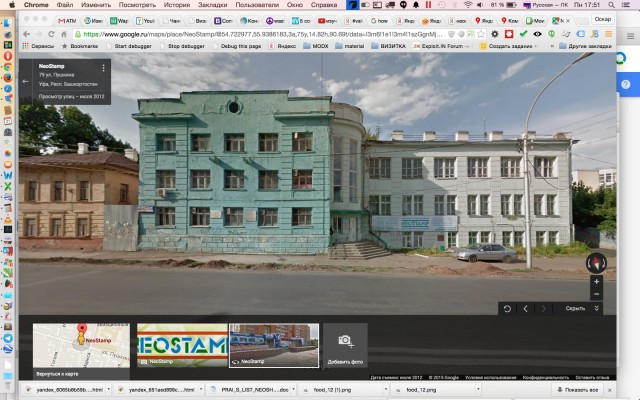Zoom in with the plus button
The width and height of the screenshot is (640, 400).
(x=597, y=281)
